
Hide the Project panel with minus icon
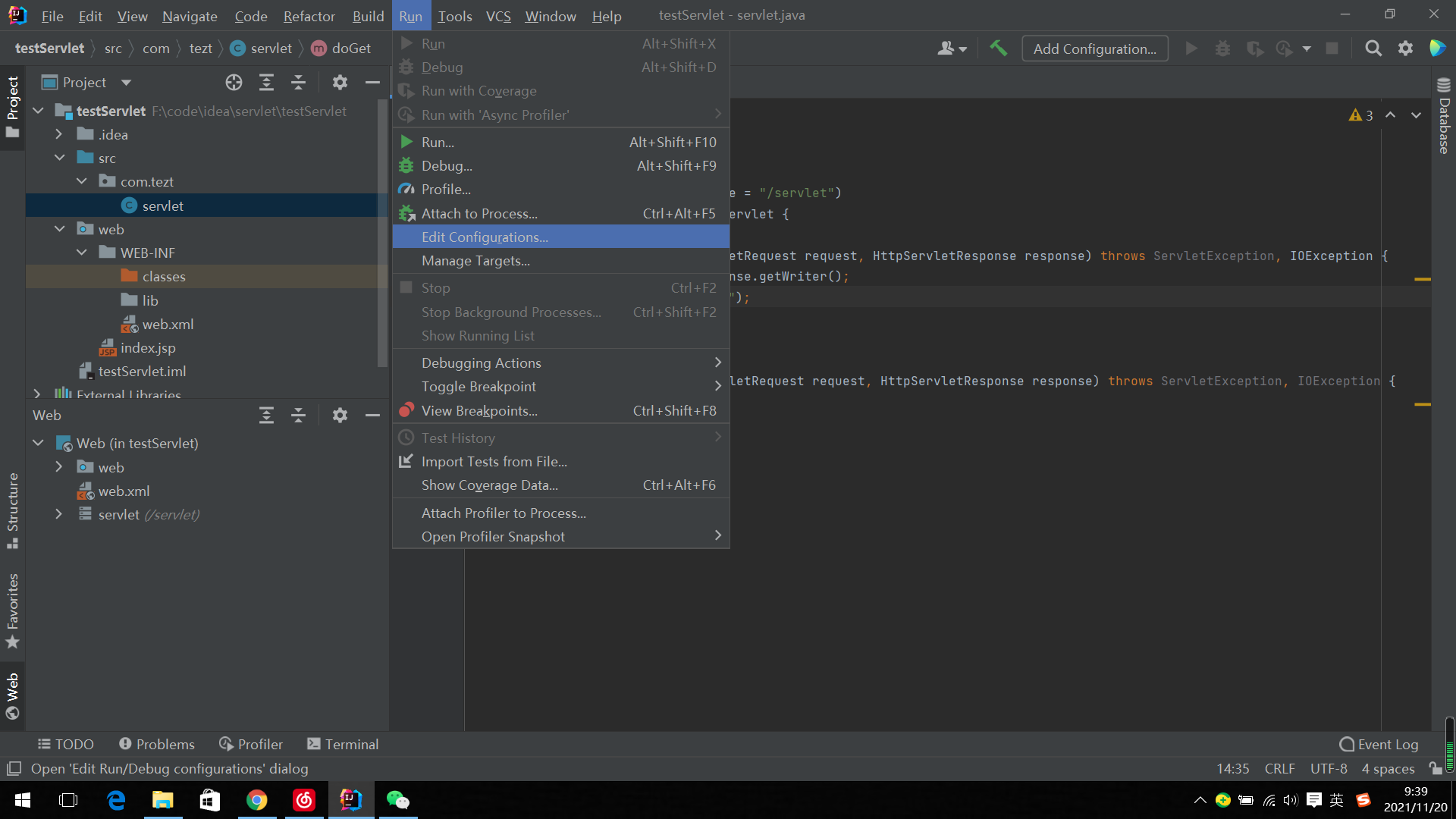[372, 83]
